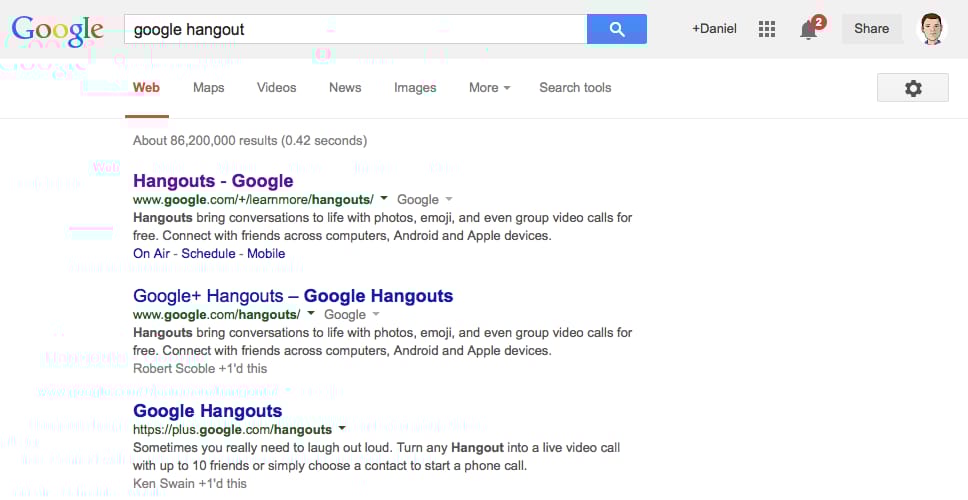Focus the search box with google hangout

[x=356, y=29]
